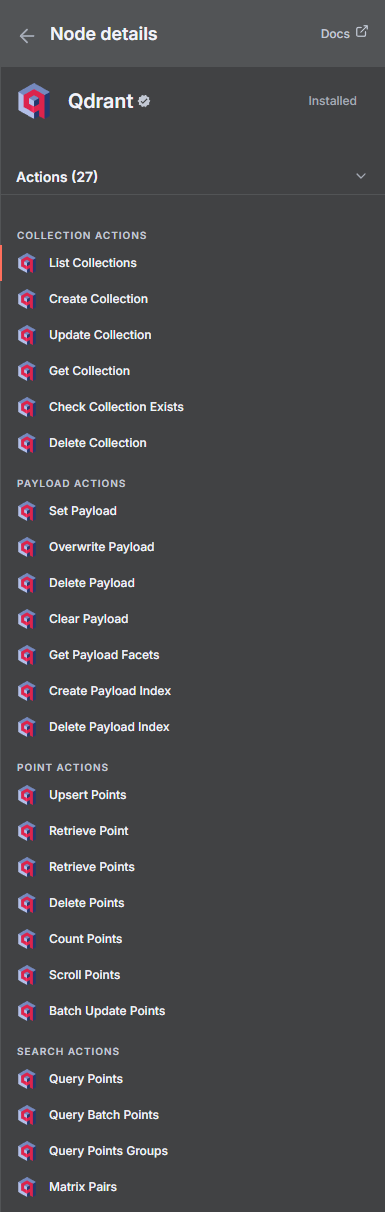The height and width of the screenshot is (1212, 385).
Task: Click the Actions (27) heading
Action: 57,177
